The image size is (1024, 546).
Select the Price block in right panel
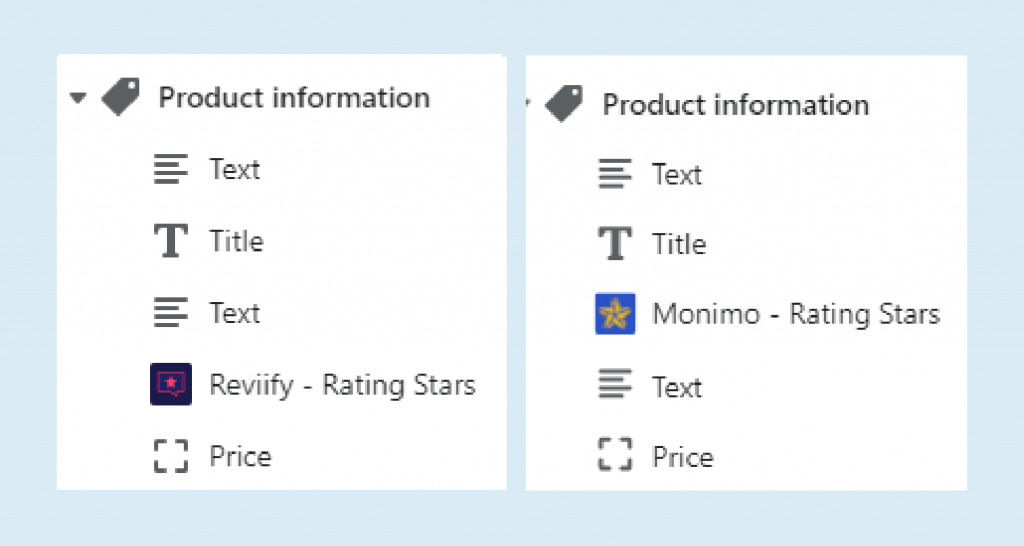pos(683,457)
